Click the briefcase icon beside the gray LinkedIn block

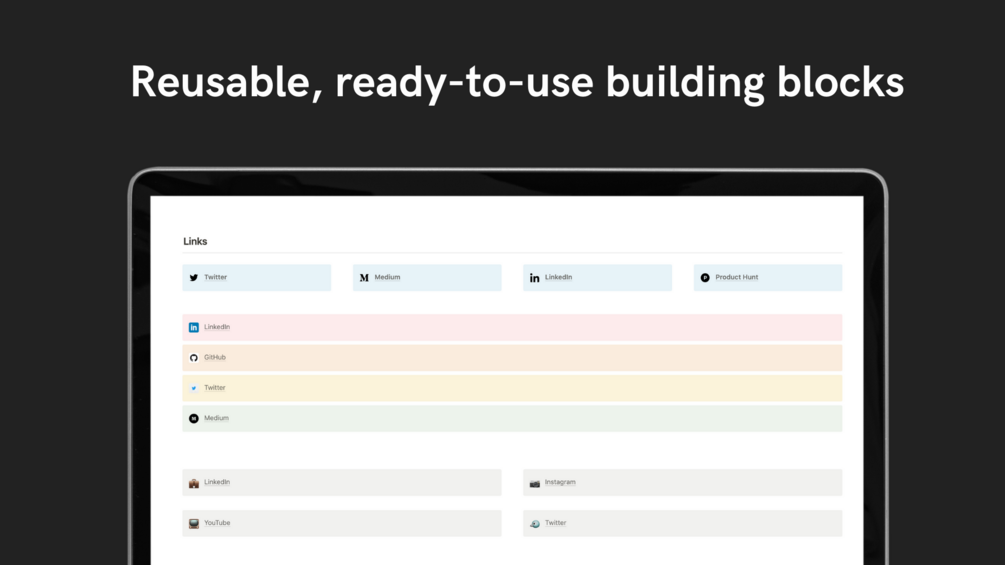194,483
